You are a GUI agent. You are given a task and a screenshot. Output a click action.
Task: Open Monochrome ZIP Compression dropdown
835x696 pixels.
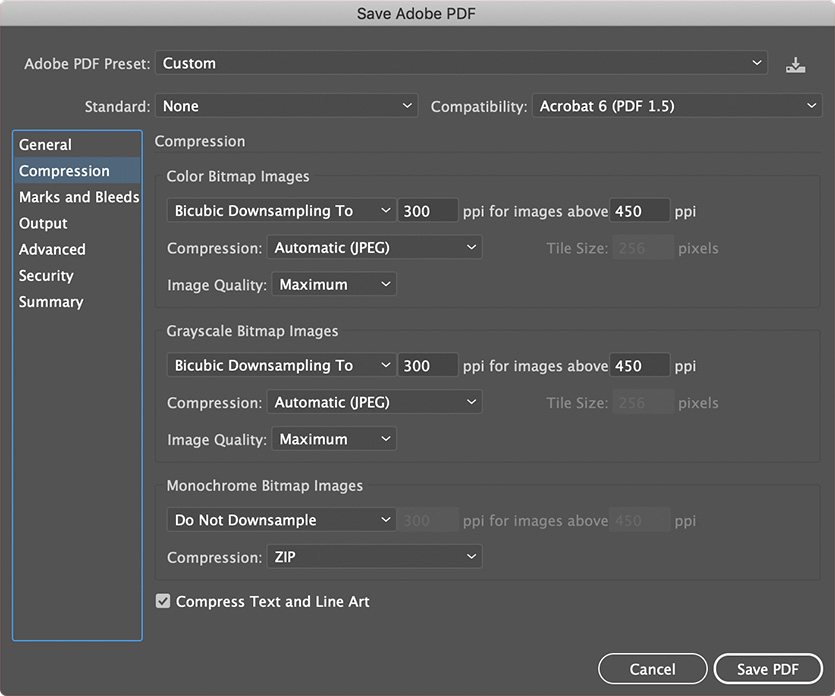tap(374, 556)
